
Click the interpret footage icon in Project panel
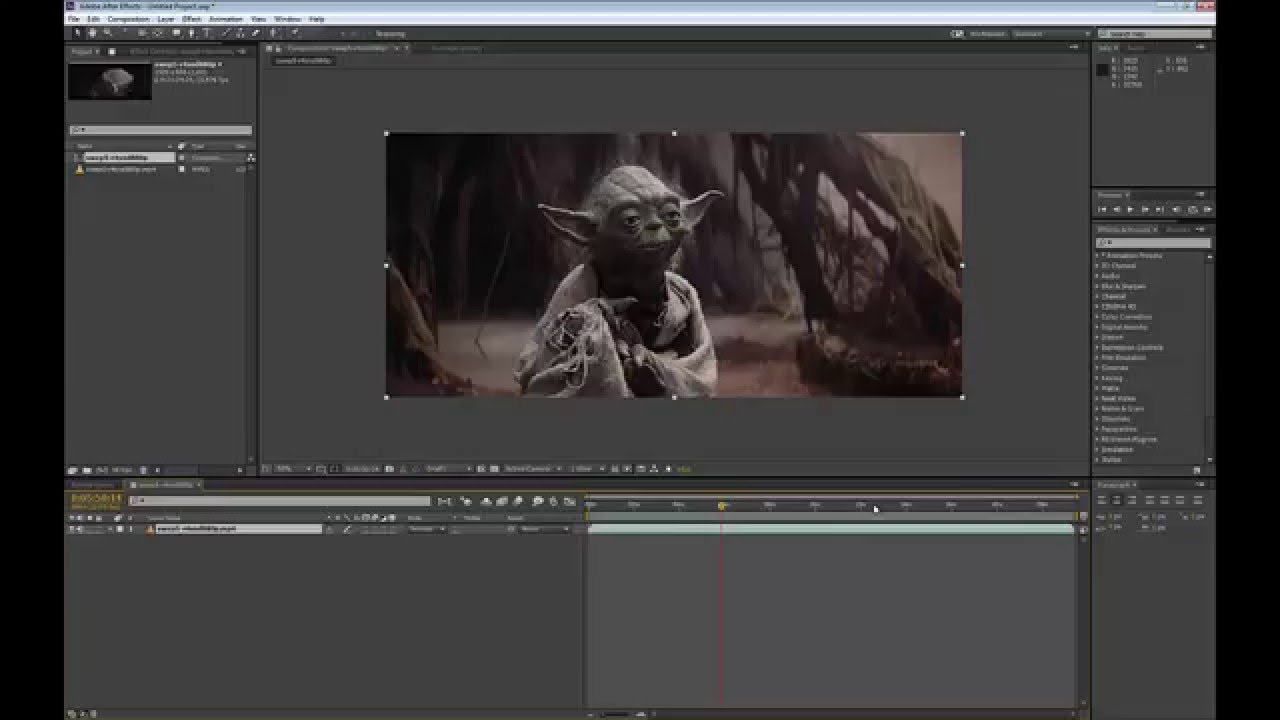click(73, 470)
